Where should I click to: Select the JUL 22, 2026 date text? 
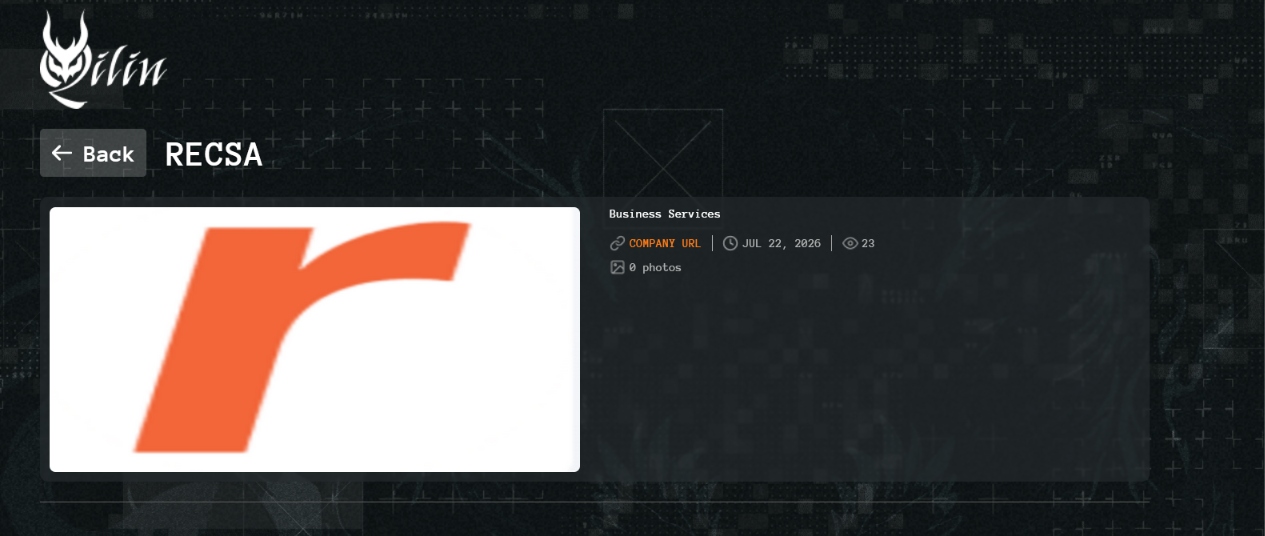pos(781,243)
